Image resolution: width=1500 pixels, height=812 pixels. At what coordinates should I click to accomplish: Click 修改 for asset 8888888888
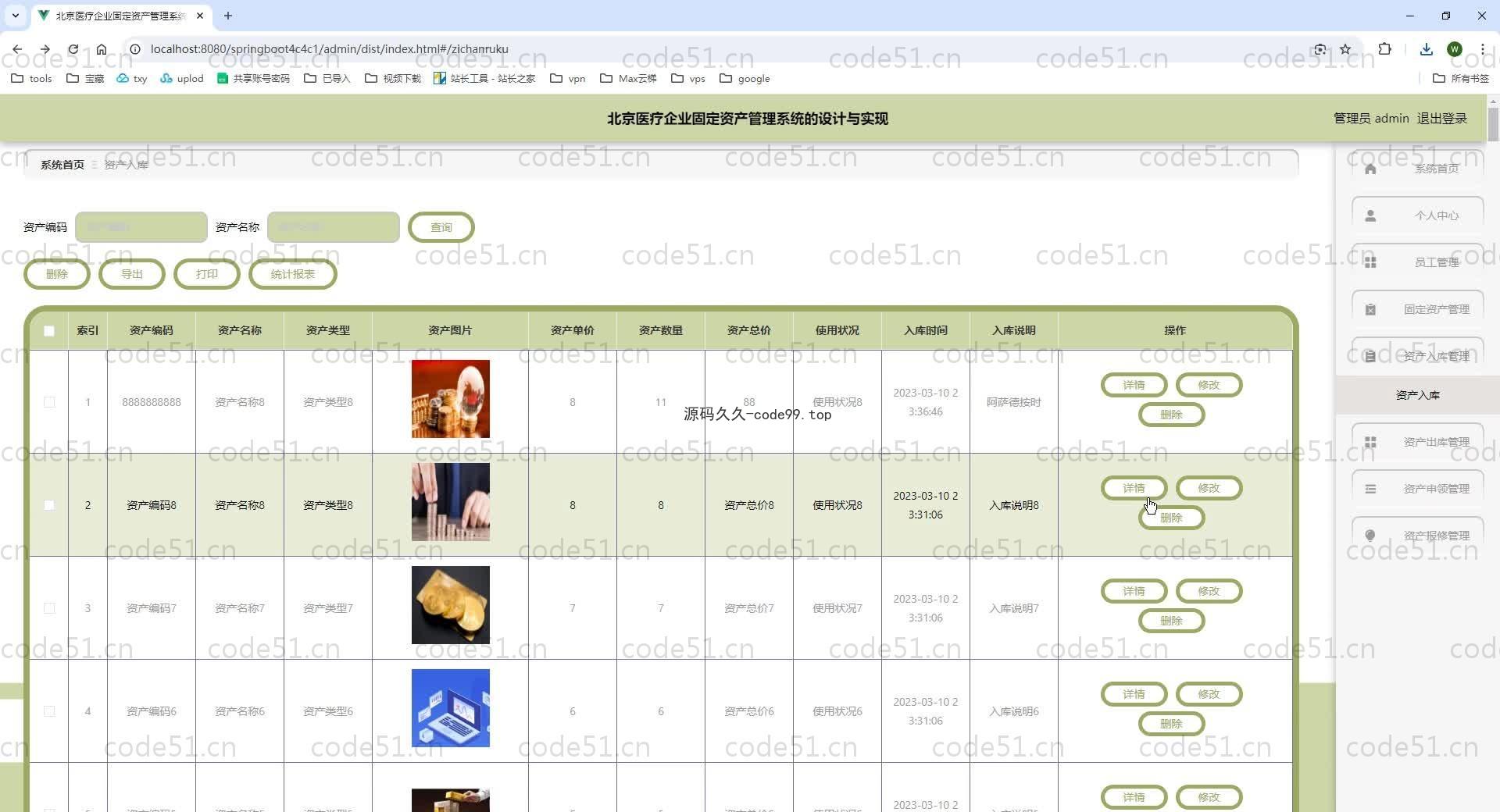[x=1209, y=385]
